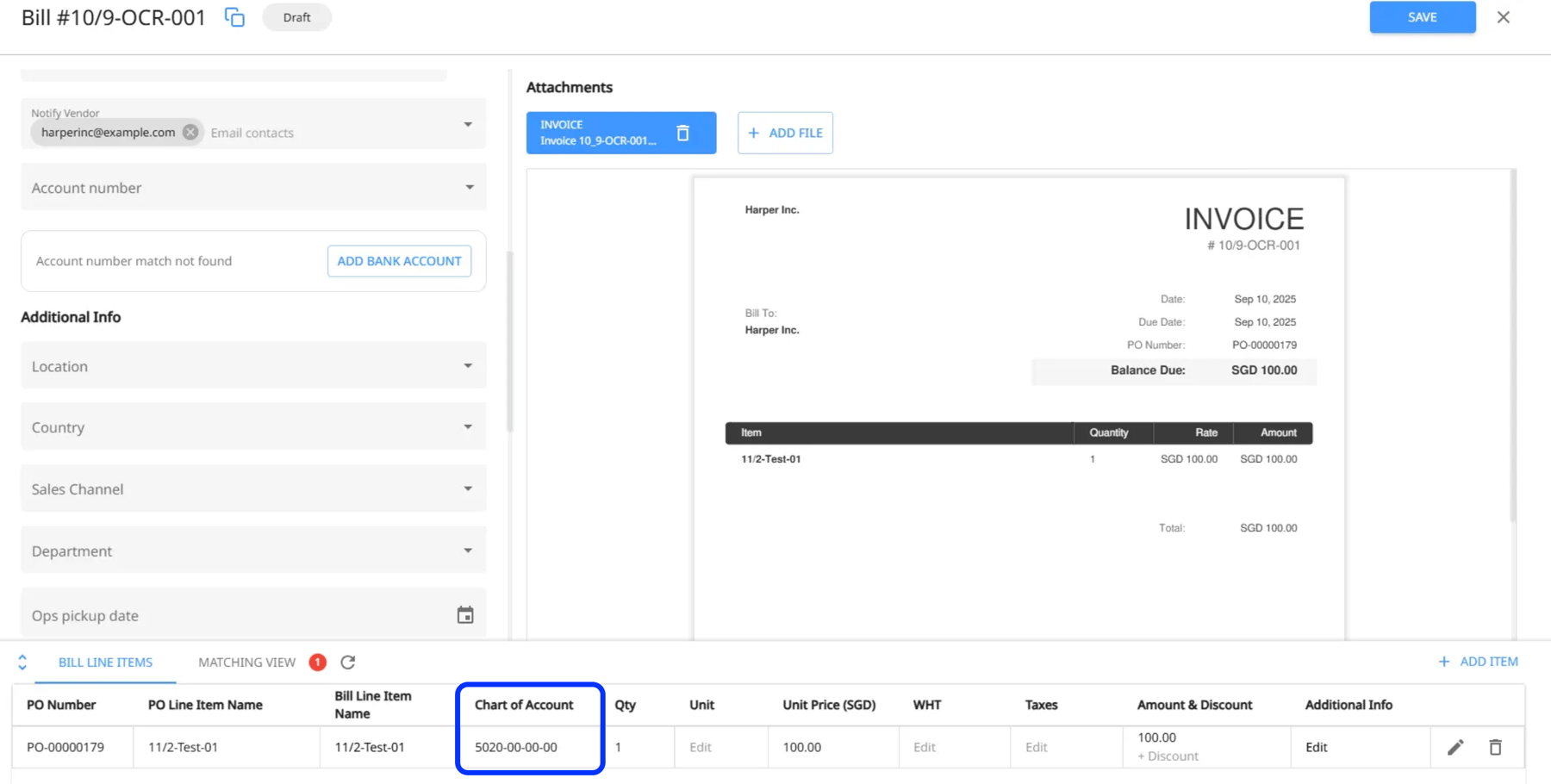
Task: Delete the attached invoice file
Action: click(x=683, y=133)
